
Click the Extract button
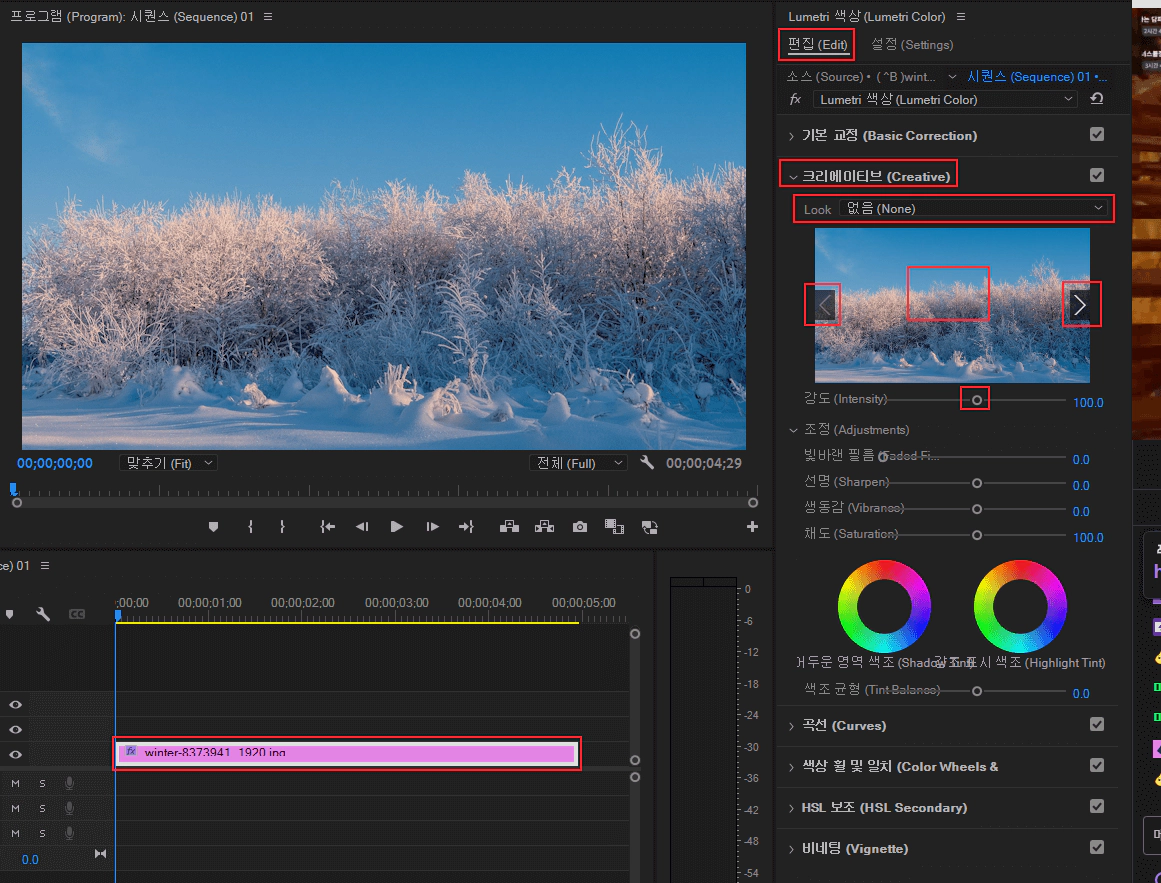click(544, 527)
